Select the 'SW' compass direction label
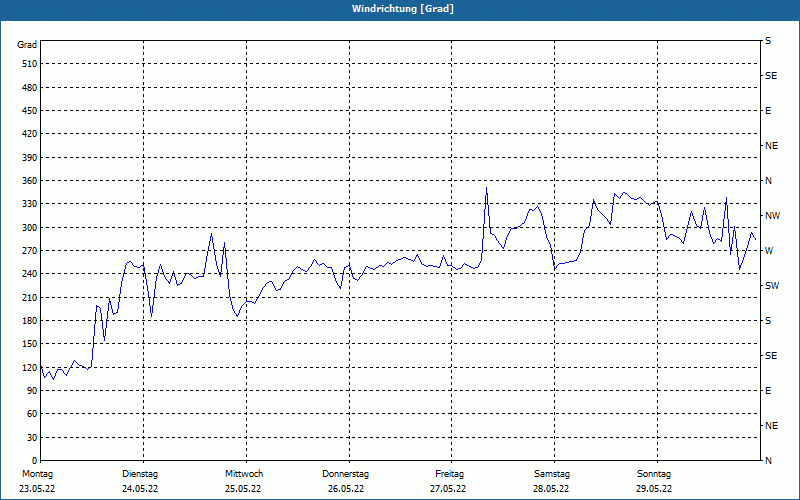Image resolution: width=800 pixels, height=500 pixels. click(x=772, y=286)
